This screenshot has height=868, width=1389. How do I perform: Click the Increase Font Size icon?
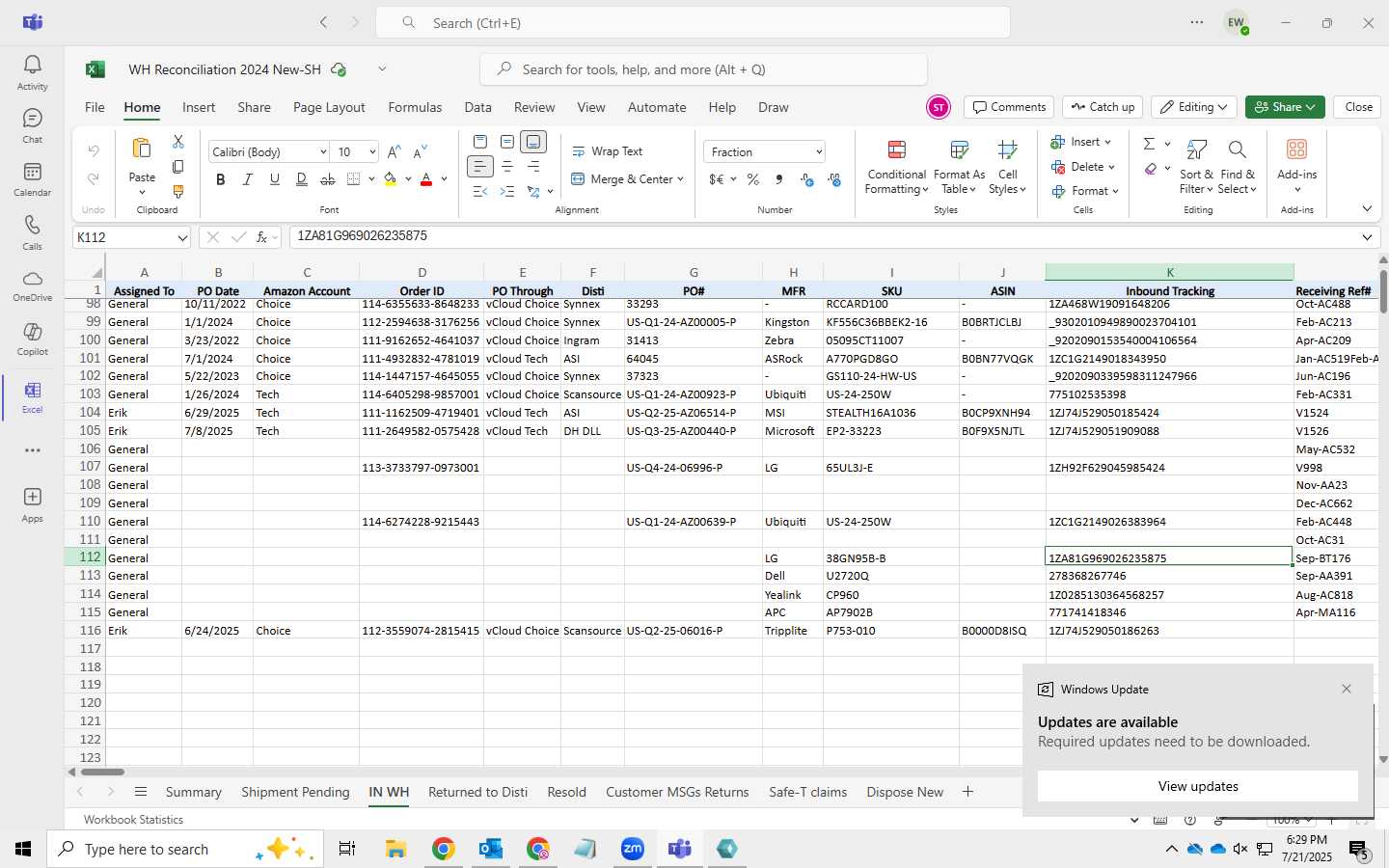(394, 152)
